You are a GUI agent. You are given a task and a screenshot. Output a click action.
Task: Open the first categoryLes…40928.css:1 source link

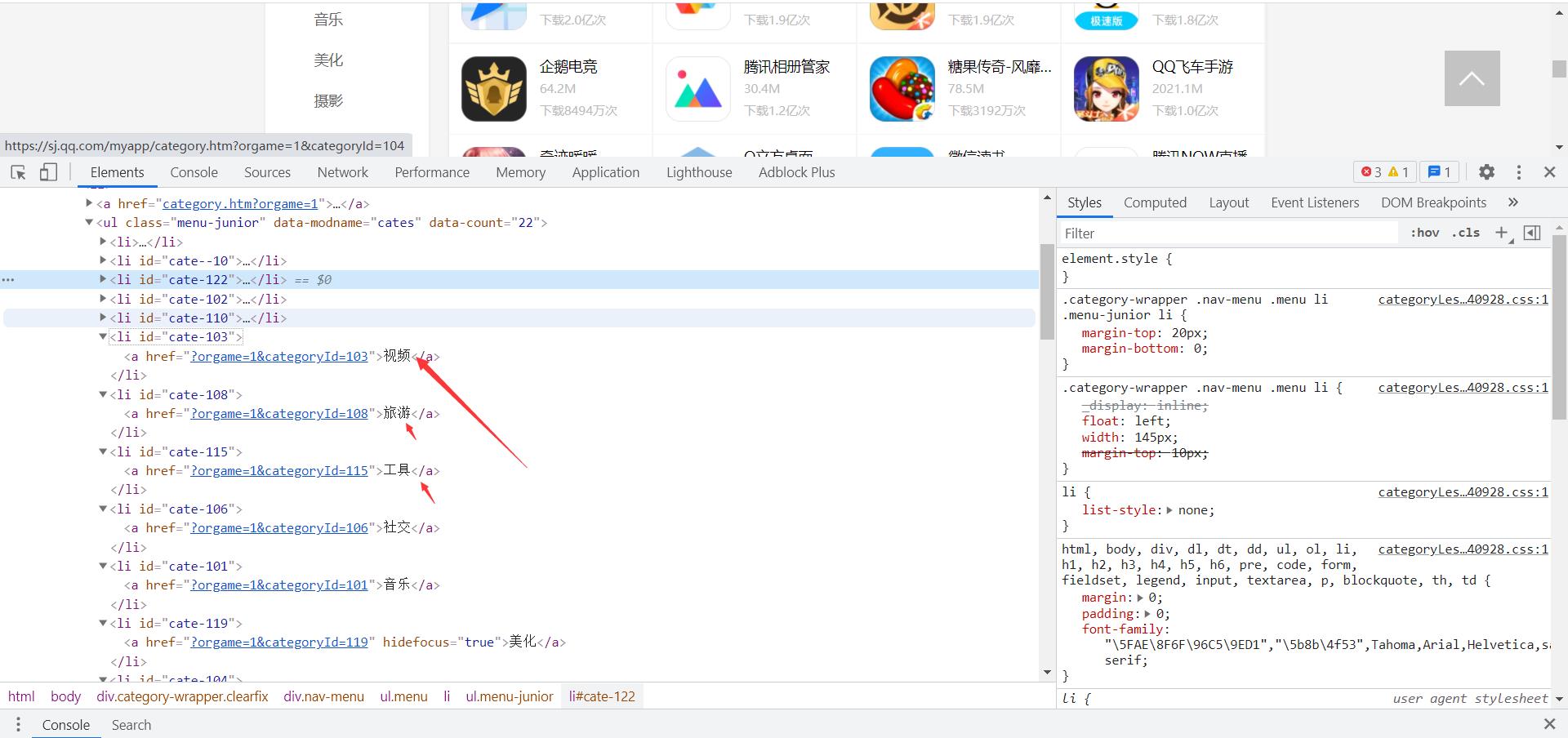pyautogui.click(x=1463, y=300)
